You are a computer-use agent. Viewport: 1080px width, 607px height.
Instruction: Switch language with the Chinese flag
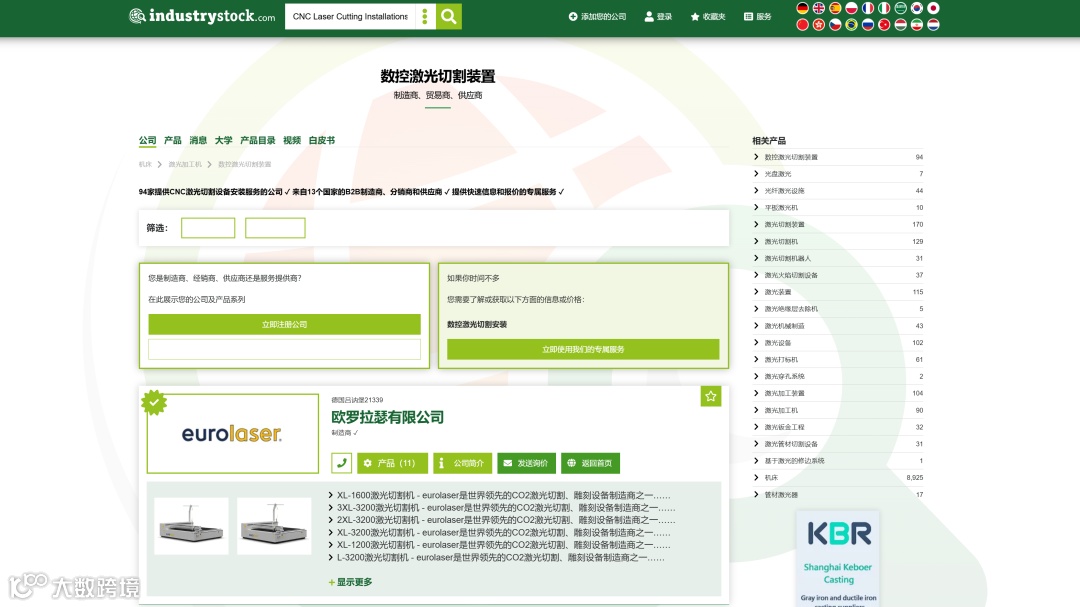click(802, 25)
